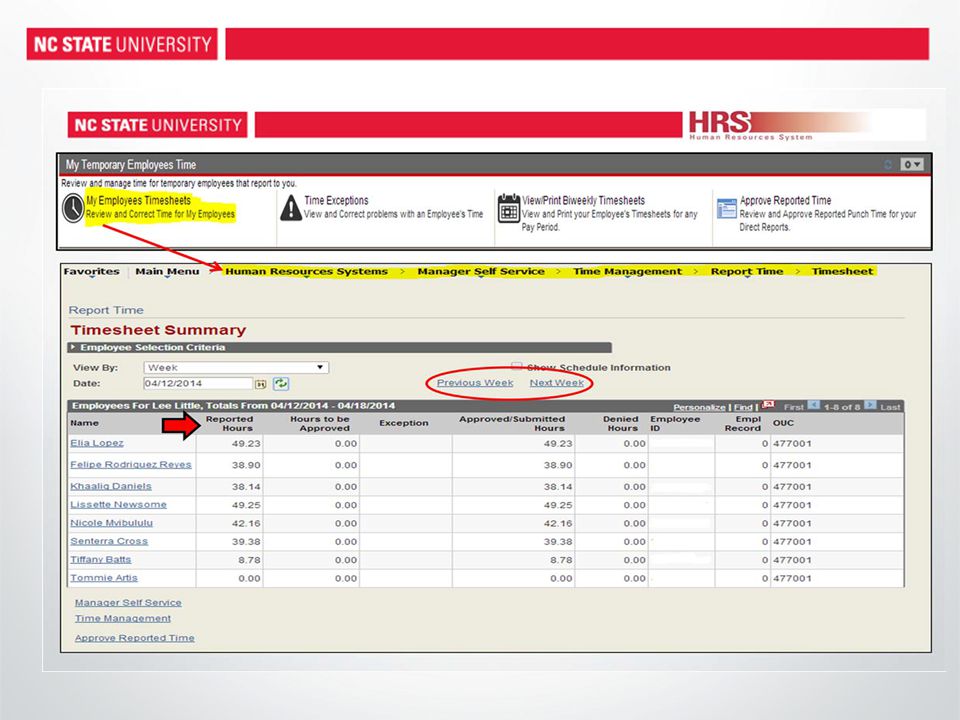Open Lissette Newsome's timesheet
The height and width of the screenshot is (720, 960).
pyautogui.click(x=118, y=504)
